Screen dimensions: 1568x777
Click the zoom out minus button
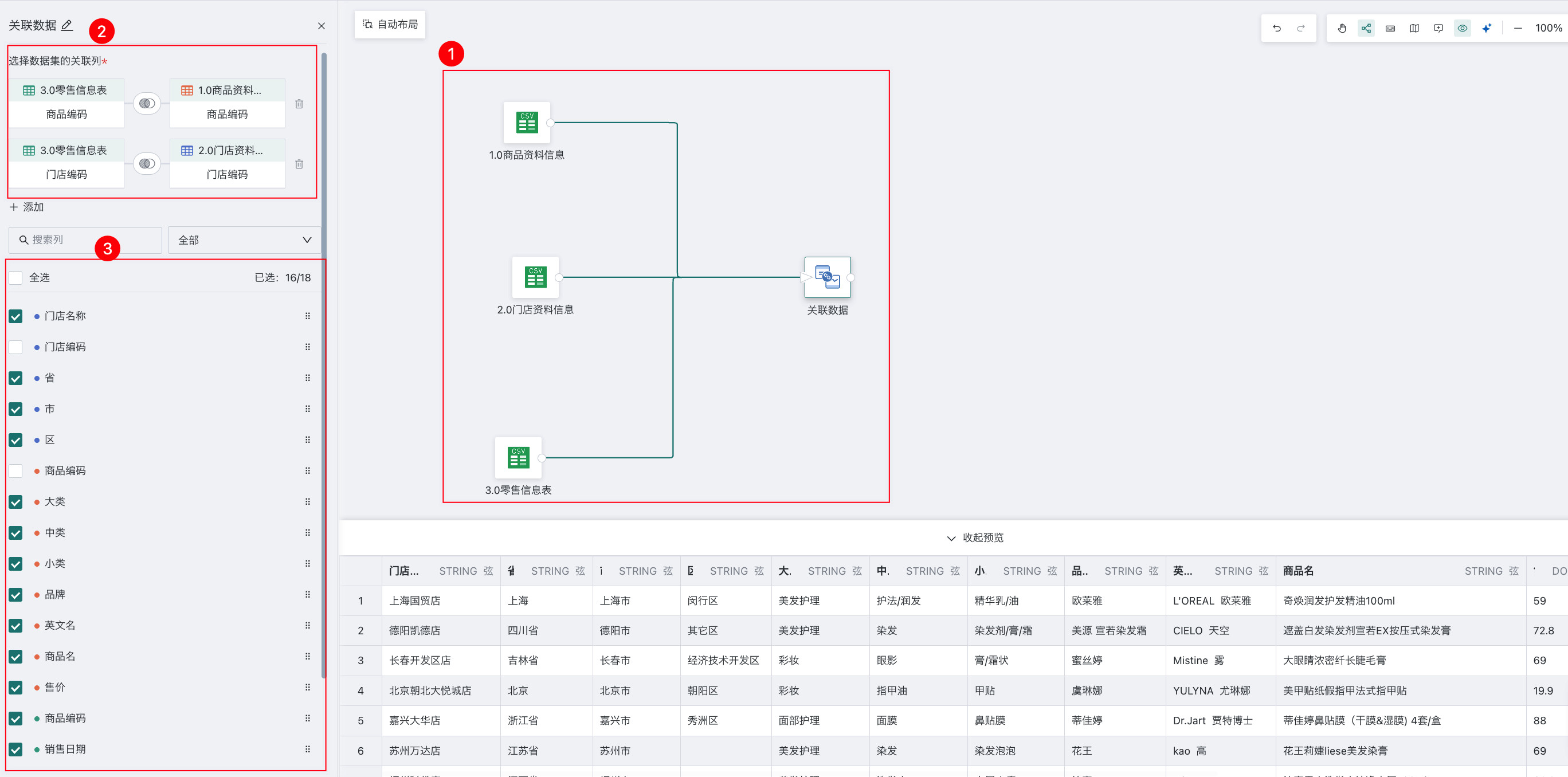coord(1518,28)
